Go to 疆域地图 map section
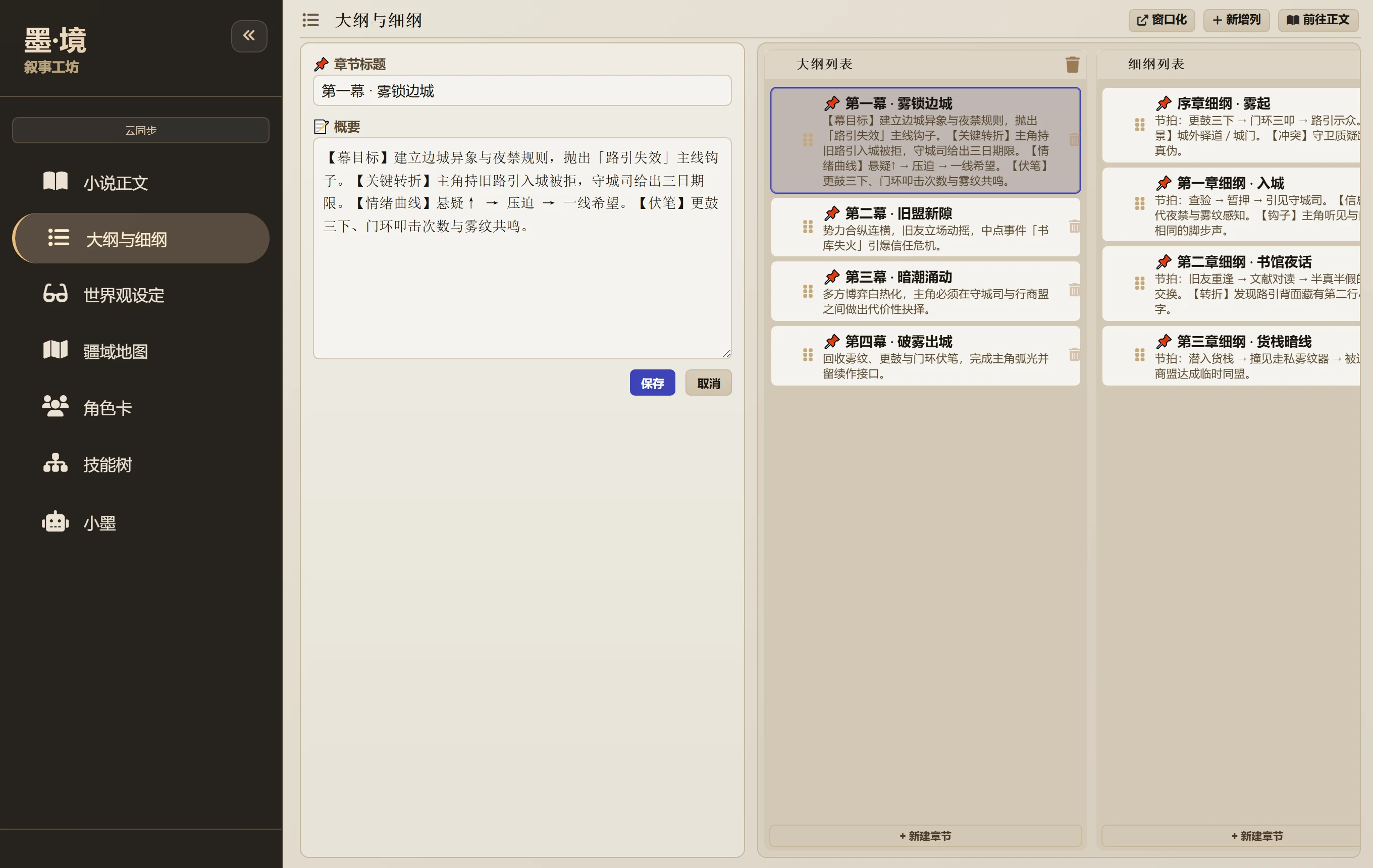This screenshot has height=868, width=1373. [141, 351]
